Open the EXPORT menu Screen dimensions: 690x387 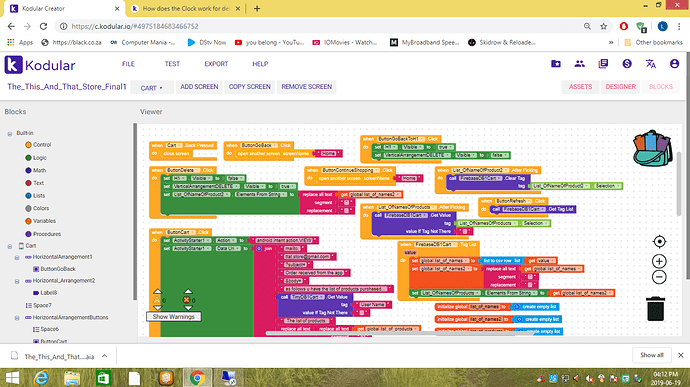pos(216,64)
